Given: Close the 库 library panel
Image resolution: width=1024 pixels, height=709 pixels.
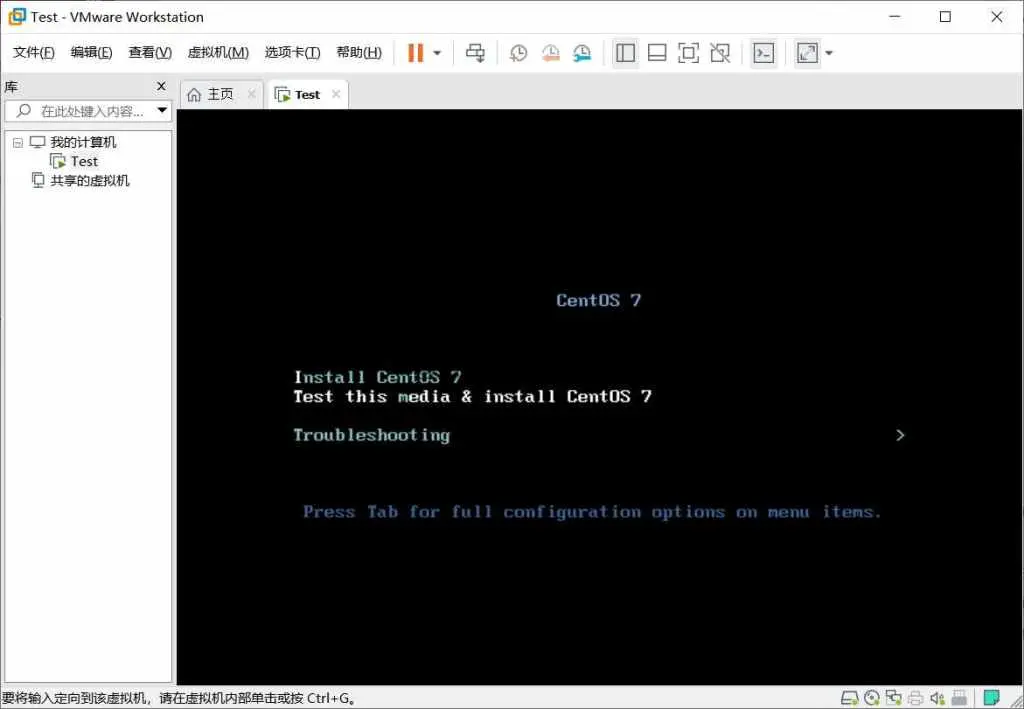Looking at the screenshot, I should 161,86.
